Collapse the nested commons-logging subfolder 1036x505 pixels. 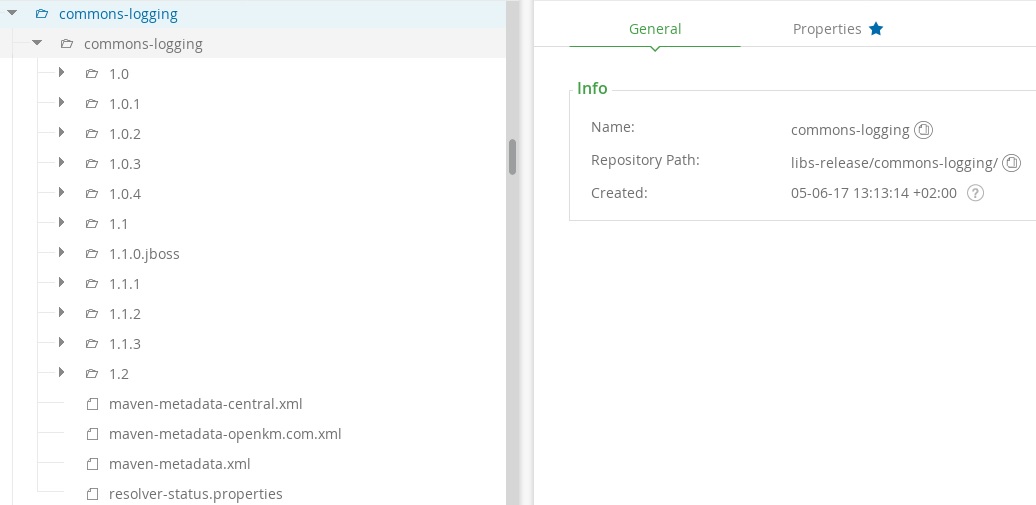37,44
